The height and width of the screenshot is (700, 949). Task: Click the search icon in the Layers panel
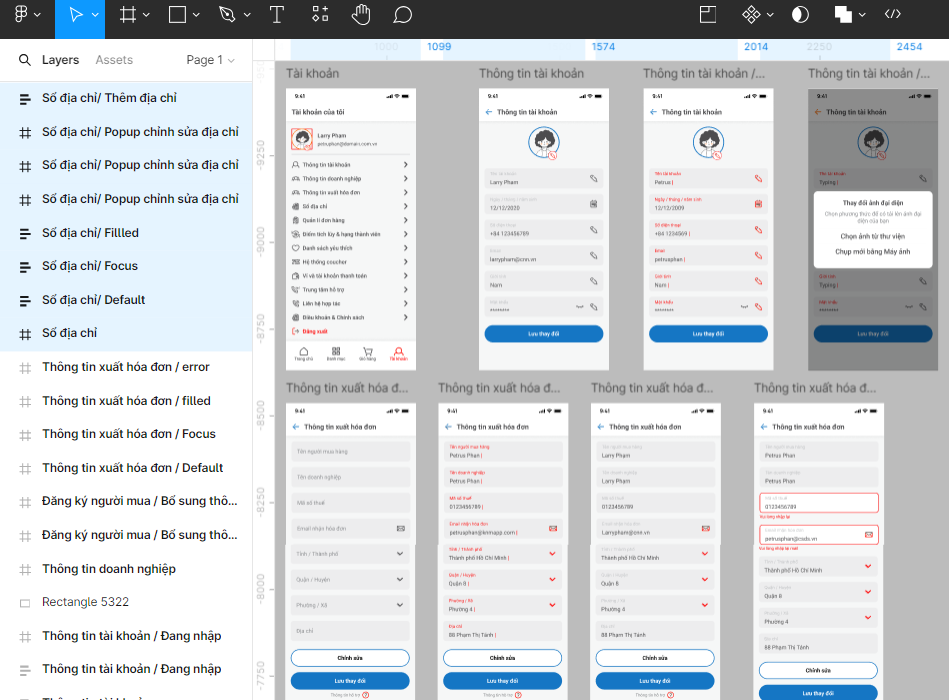point(25,60)
